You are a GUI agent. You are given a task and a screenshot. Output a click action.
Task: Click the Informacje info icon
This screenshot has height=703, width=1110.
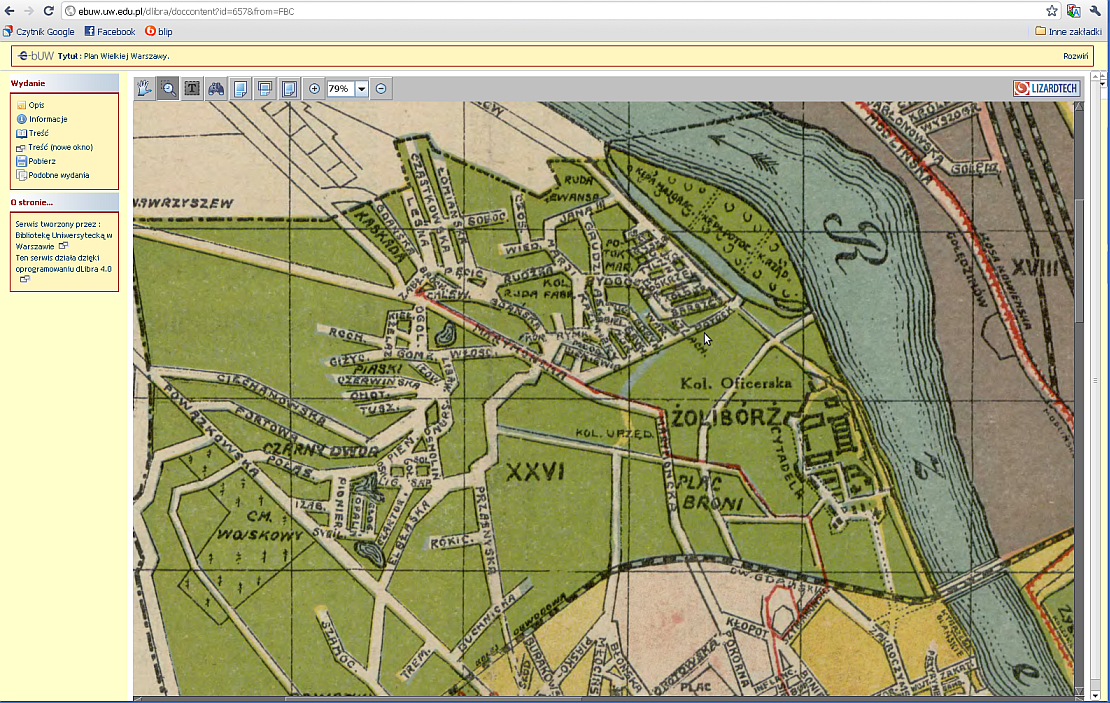pyautogui.click(x=21, y=119)
